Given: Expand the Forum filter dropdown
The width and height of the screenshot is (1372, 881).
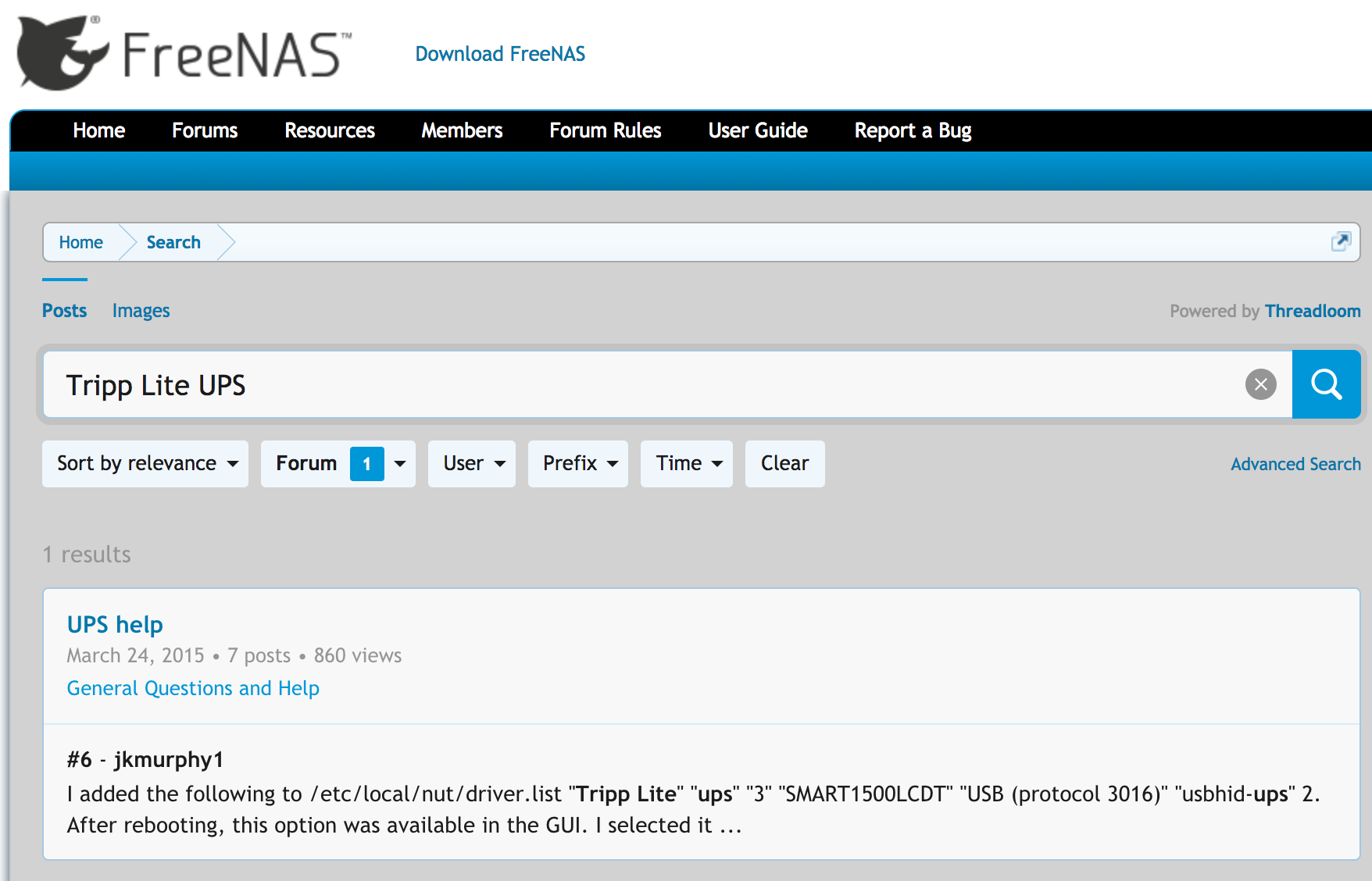Looking at the screenshot, I should (x=338, y=464).
